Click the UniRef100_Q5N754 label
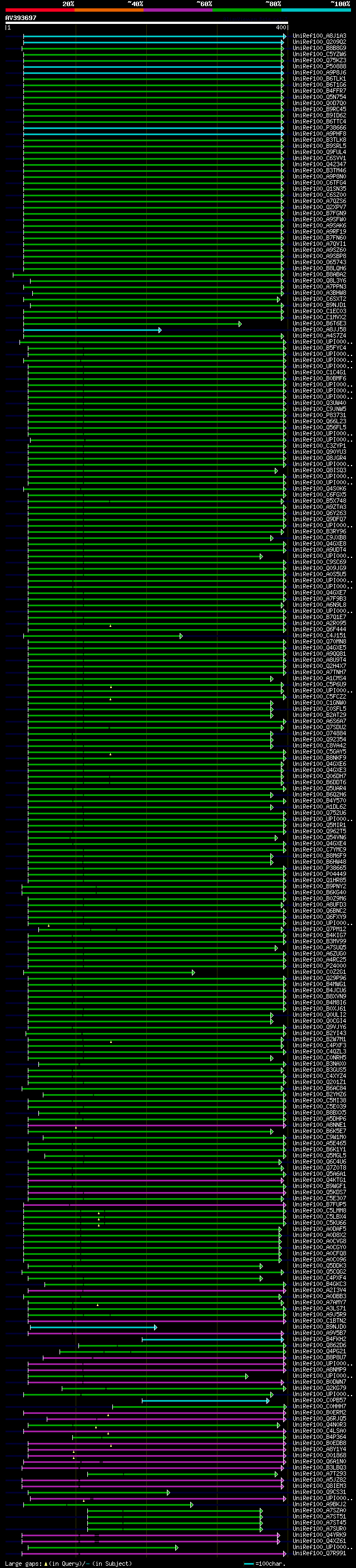 point(319,97)
